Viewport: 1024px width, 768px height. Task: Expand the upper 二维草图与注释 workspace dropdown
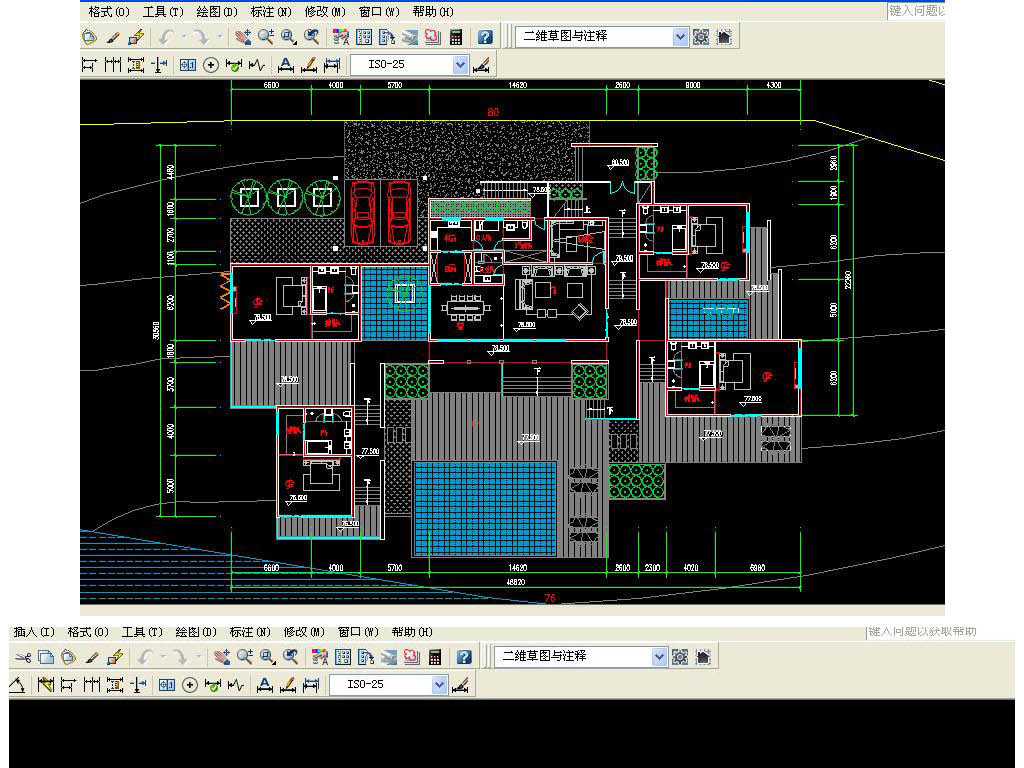click(x=681, y=37)
